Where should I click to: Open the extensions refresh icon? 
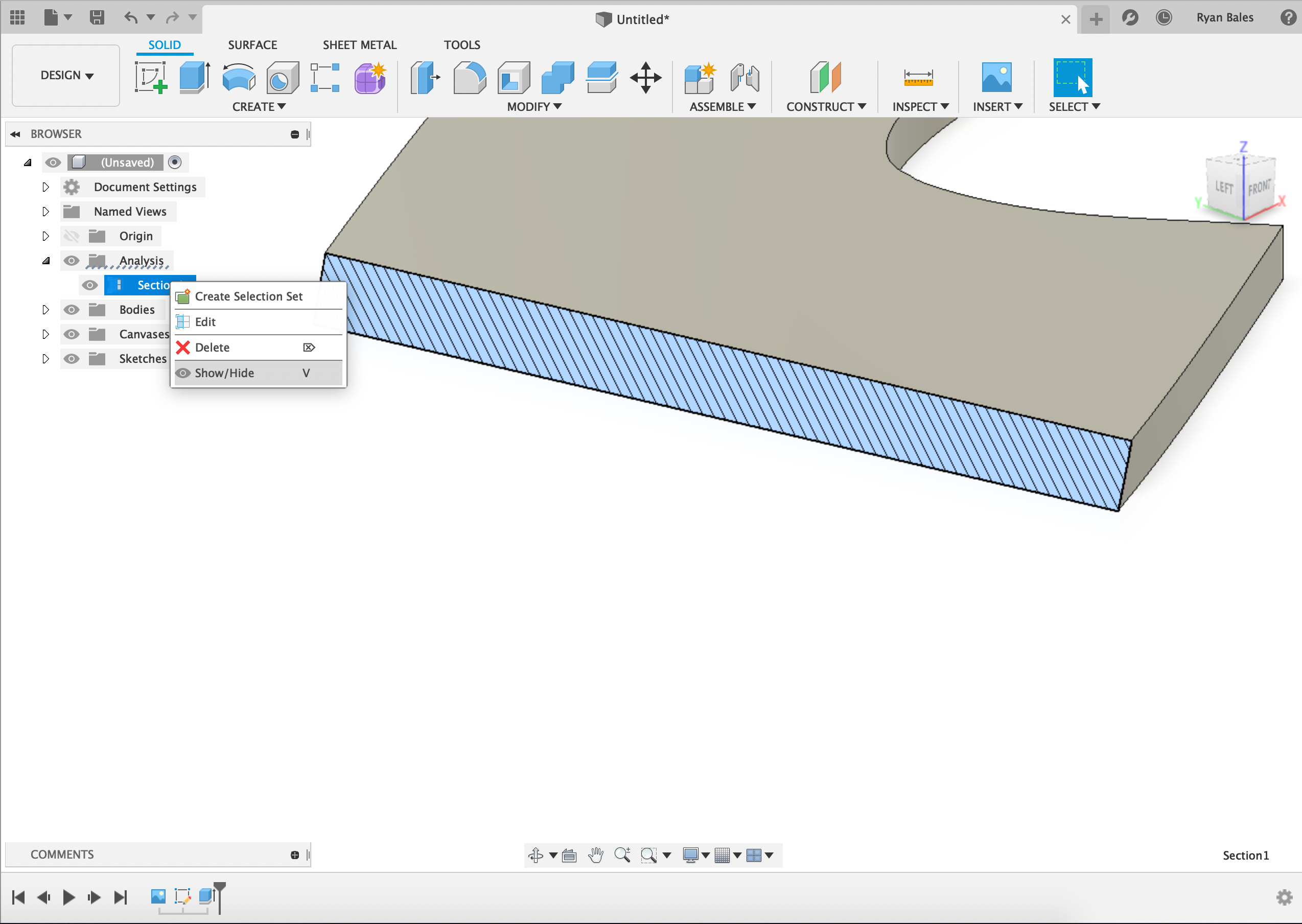[x=1130, y=18]
